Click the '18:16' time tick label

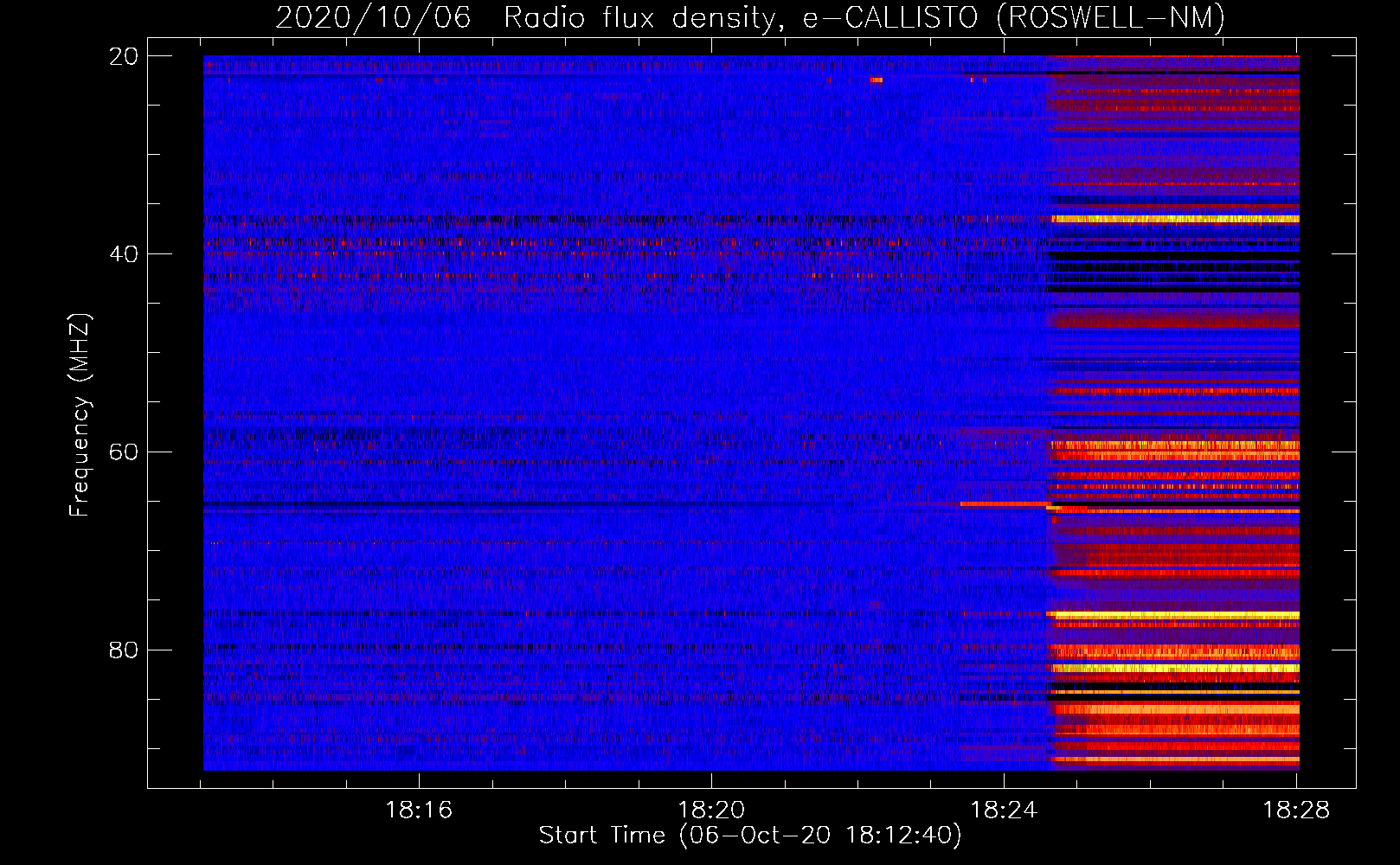(419, 811)
